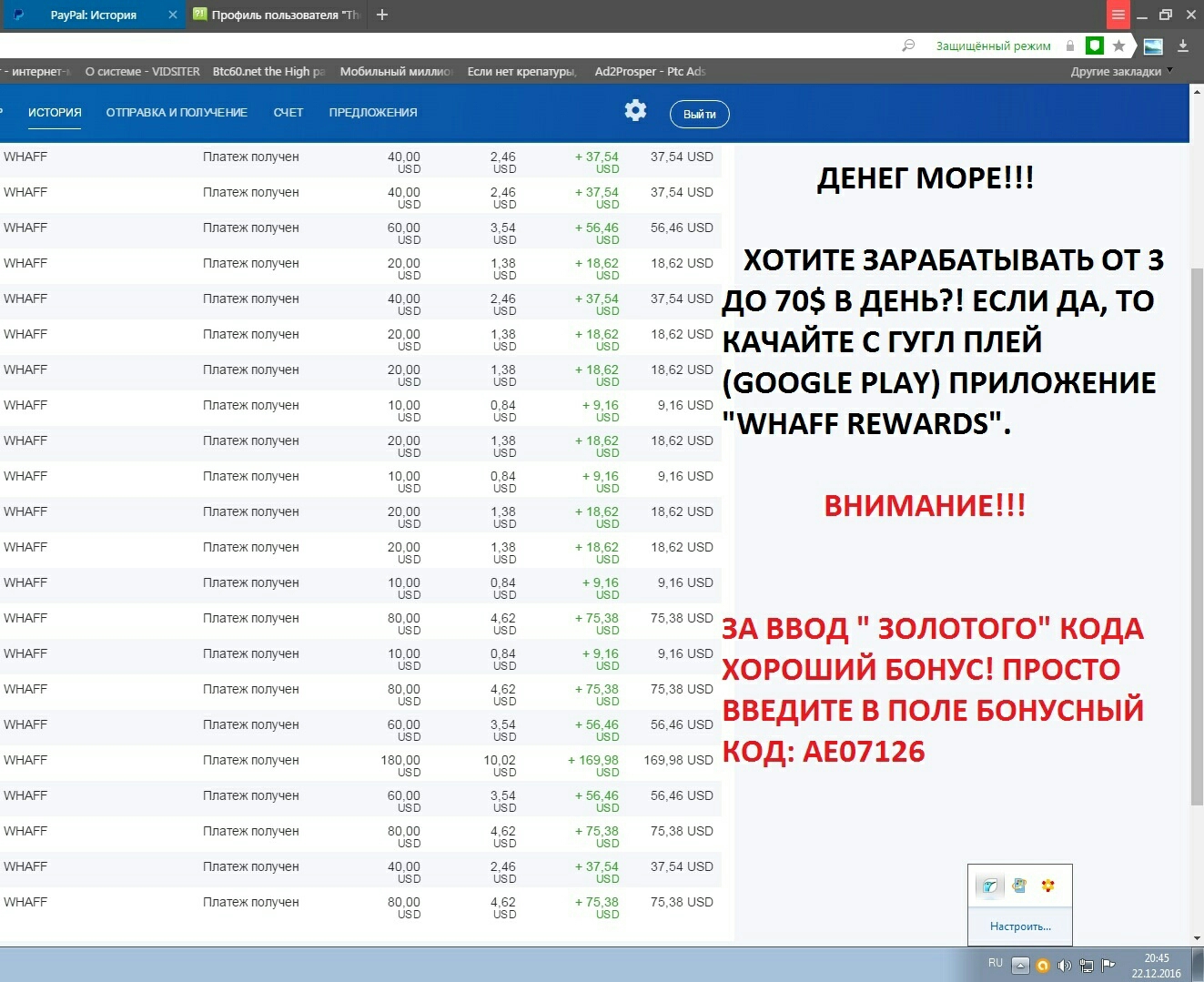Click the up-arrow hidden icons button in the tray

tap(1021, 966)
